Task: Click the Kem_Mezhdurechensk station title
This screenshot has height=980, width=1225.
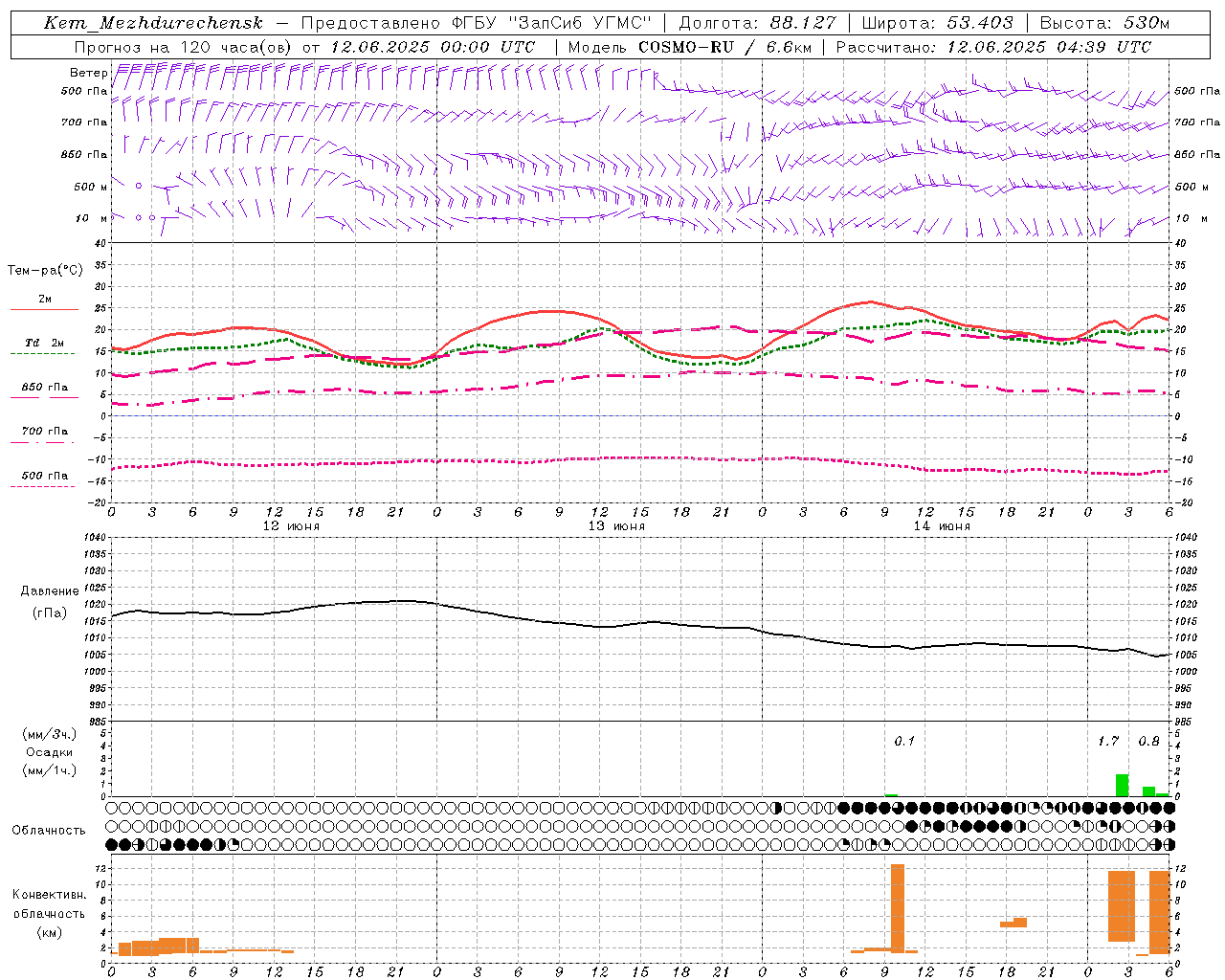Action: [x=153, y=23]
